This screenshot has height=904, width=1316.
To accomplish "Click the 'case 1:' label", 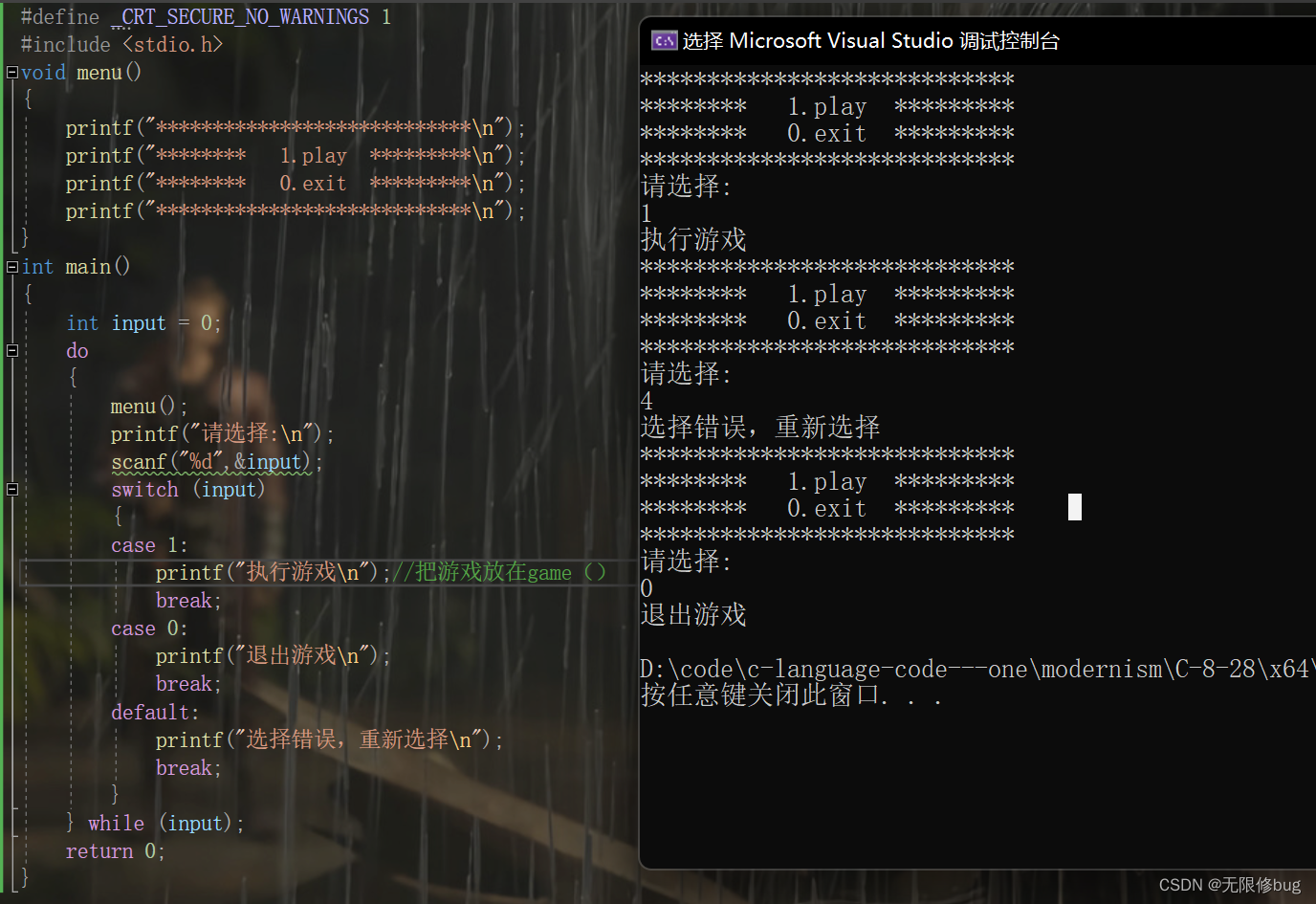I will (149, 545).
